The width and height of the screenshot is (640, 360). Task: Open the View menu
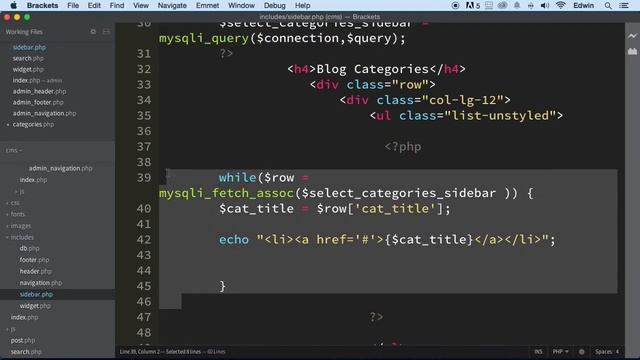(141, 6)
